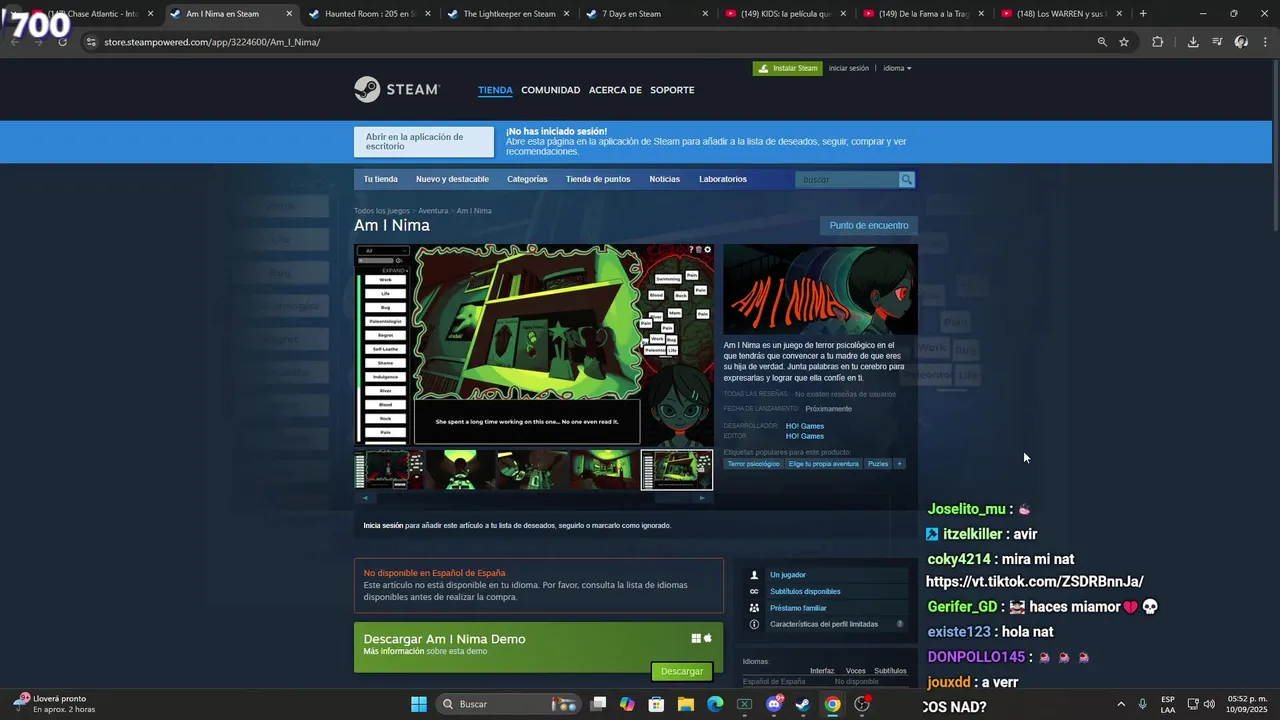This screenshot has width=1280, height=720.
Task: Click the browser address bar URL
Action: 212,42
